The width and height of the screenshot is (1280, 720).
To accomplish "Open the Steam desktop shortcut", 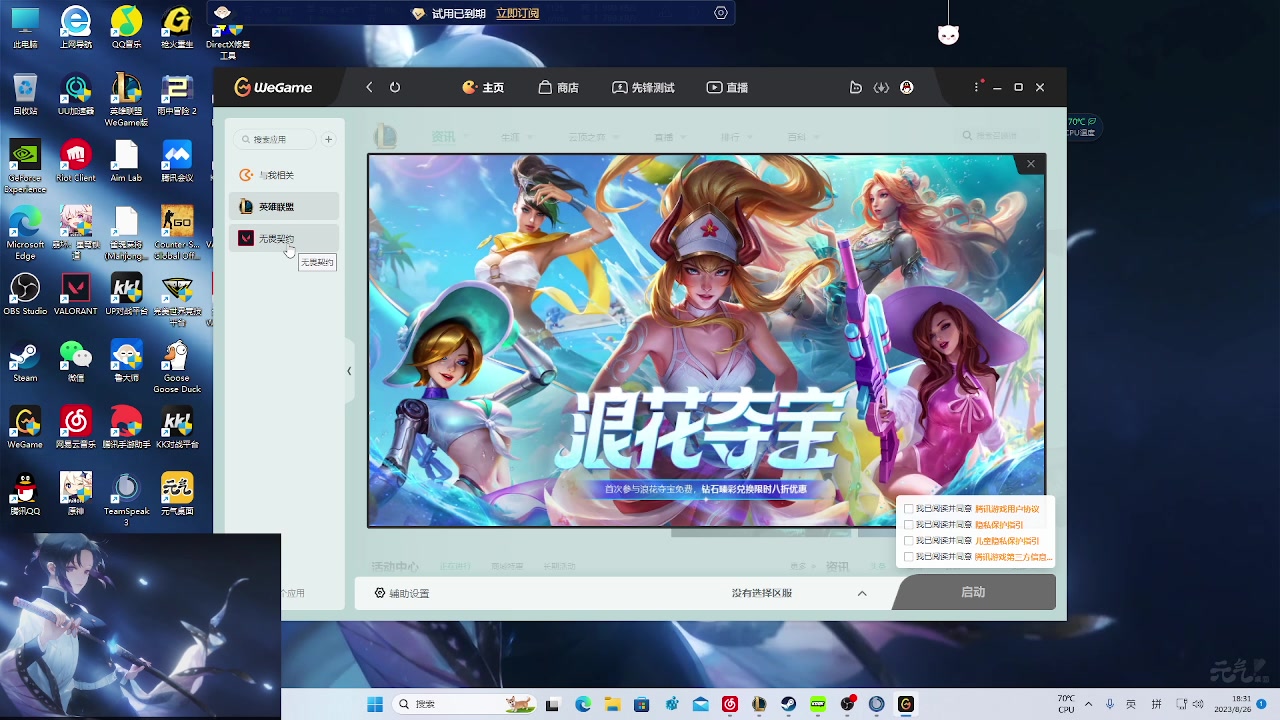I will point(25,362).
